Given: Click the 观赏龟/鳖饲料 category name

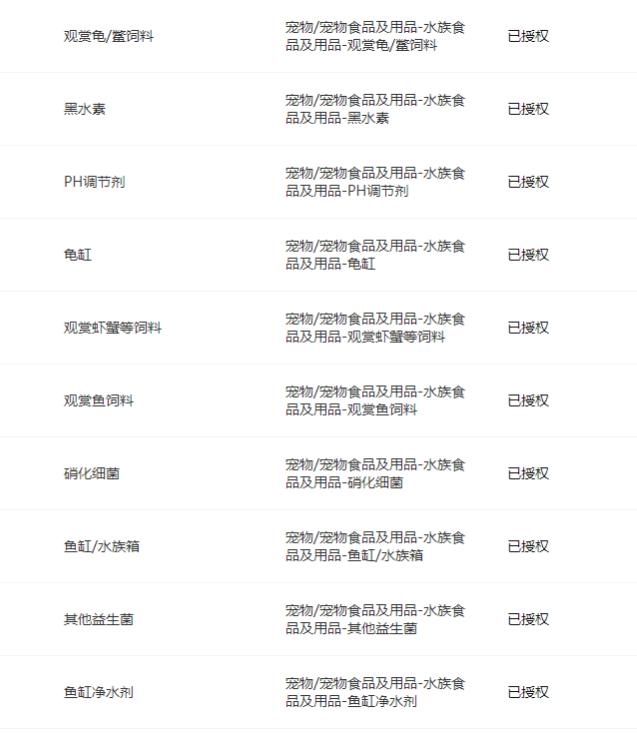Looking at the screenshot, I should [x=109, y=37].
